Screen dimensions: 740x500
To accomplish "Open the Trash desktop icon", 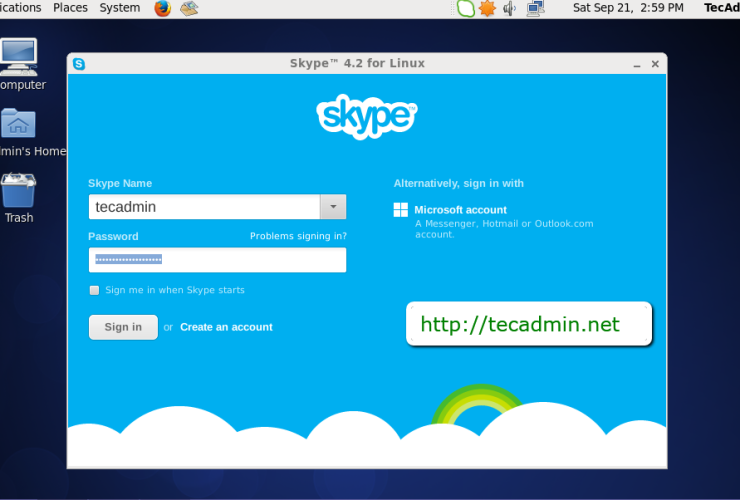I will tap(18, 193).
